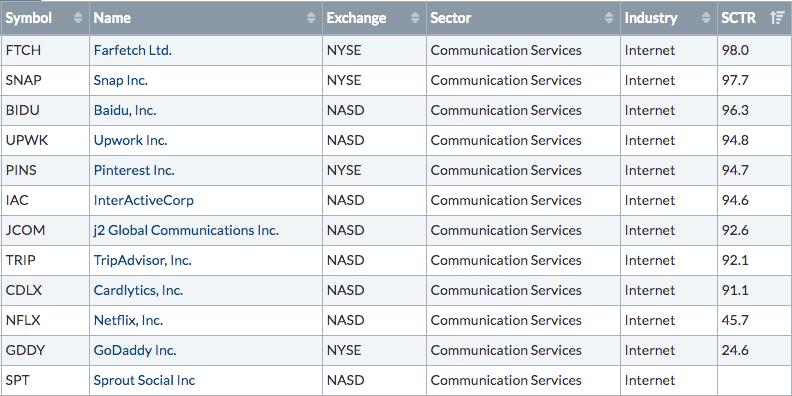Viewport: 792px width, 396px height.
Task: Open Pinterest Inc. link
Action: click(x=134, y=170)
